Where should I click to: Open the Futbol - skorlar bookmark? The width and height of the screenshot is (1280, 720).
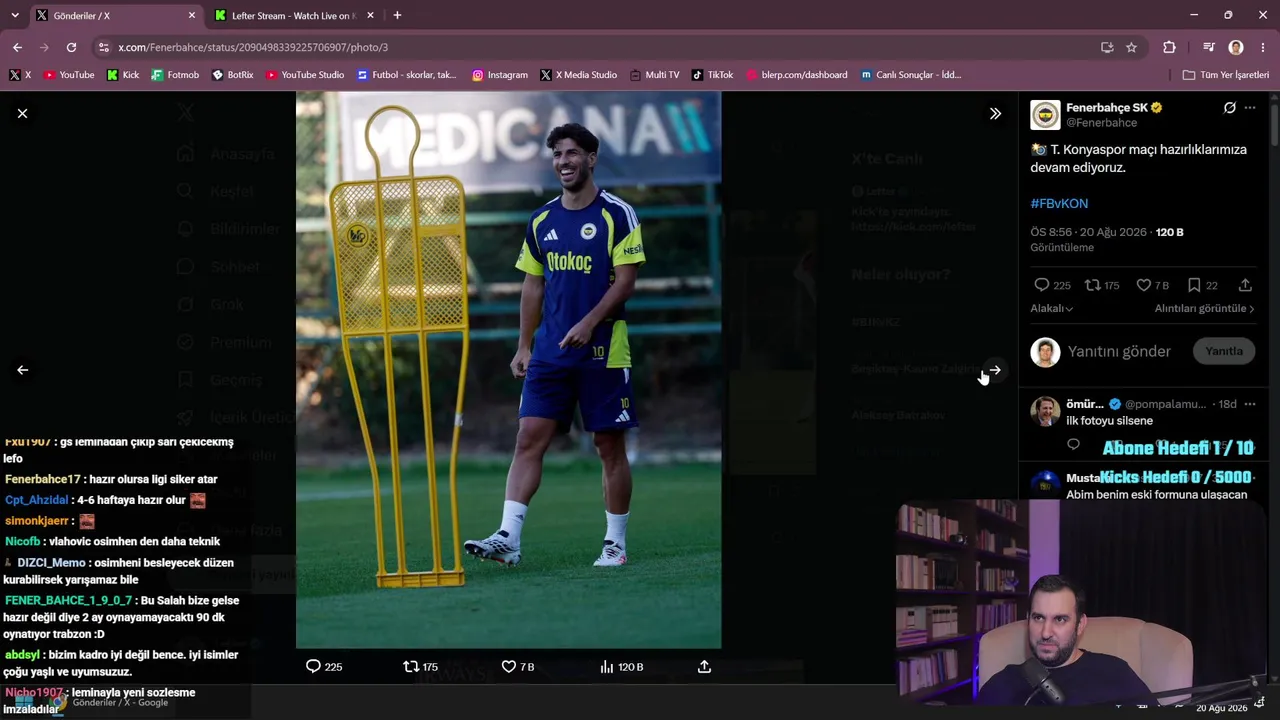(407, 75)
